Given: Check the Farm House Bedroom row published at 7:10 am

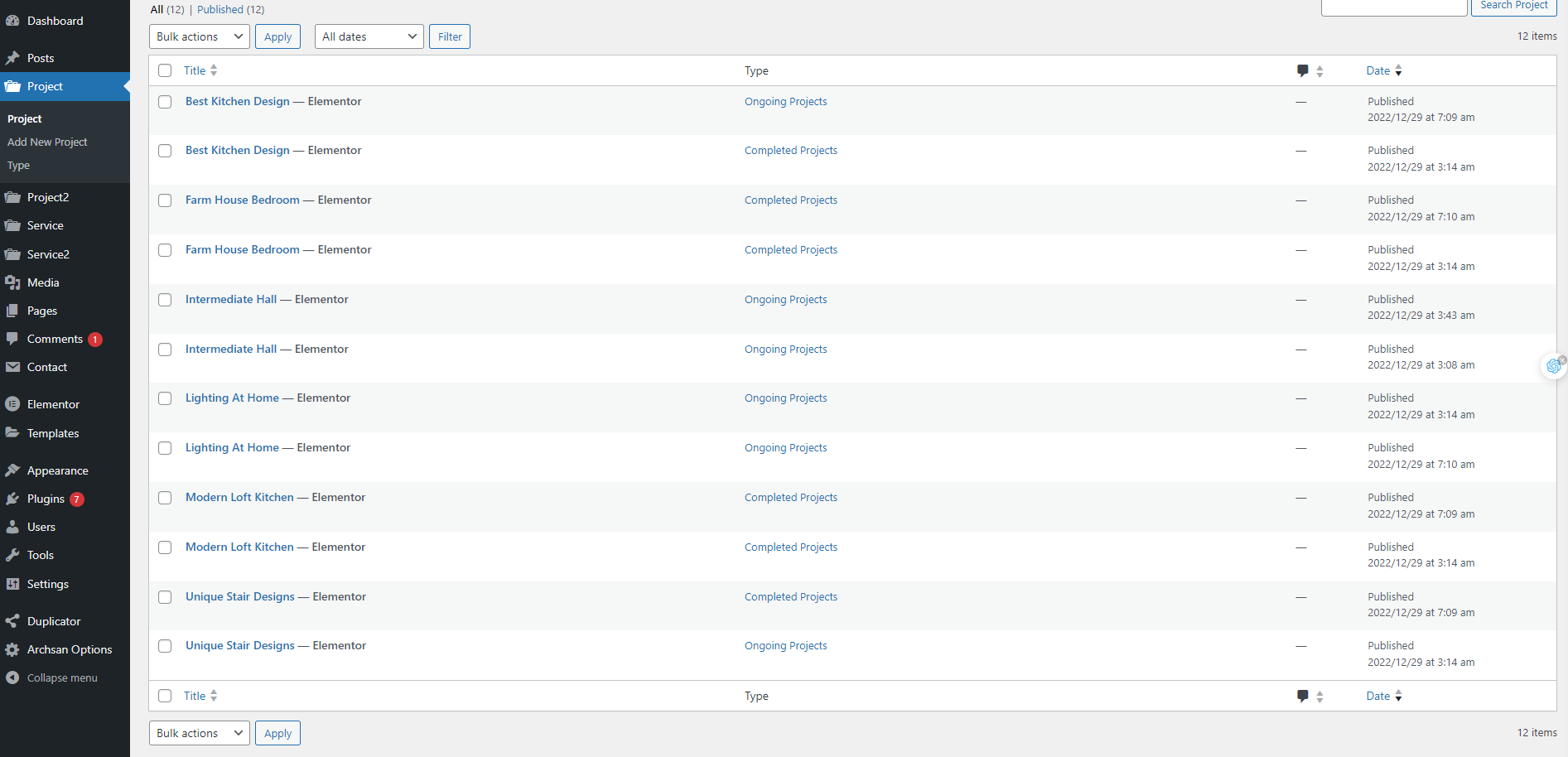Looking at the screenshot, I should point(165,200).
